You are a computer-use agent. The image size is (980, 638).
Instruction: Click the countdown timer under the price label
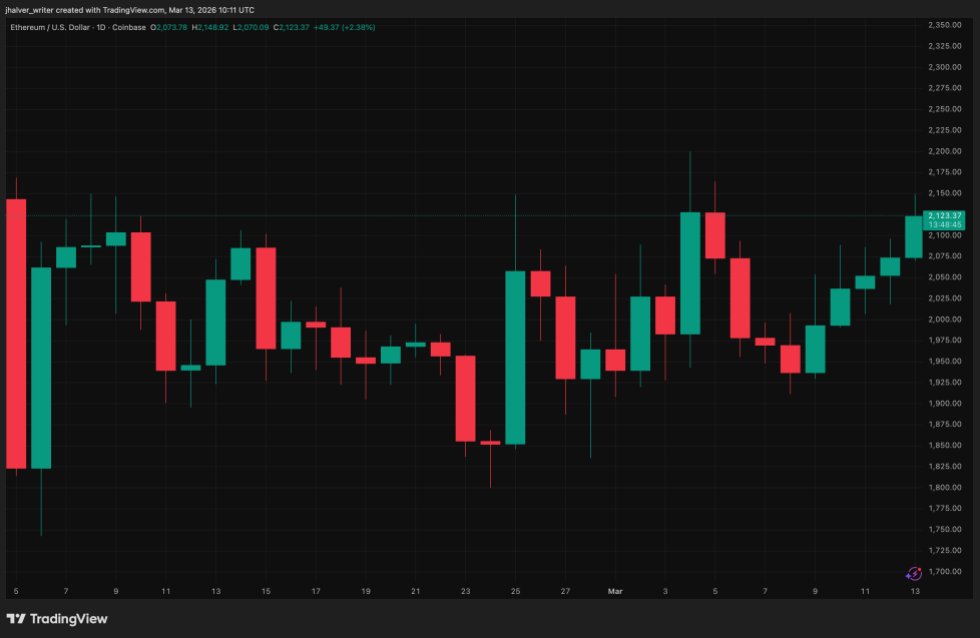coord(944,225)
